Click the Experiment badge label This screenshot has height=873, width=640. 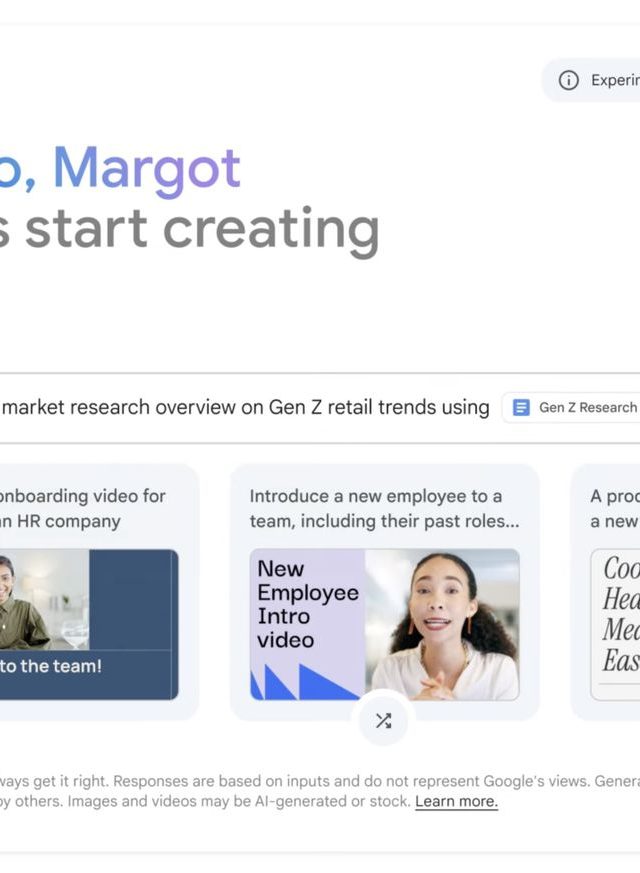click(x=614, y=80)
